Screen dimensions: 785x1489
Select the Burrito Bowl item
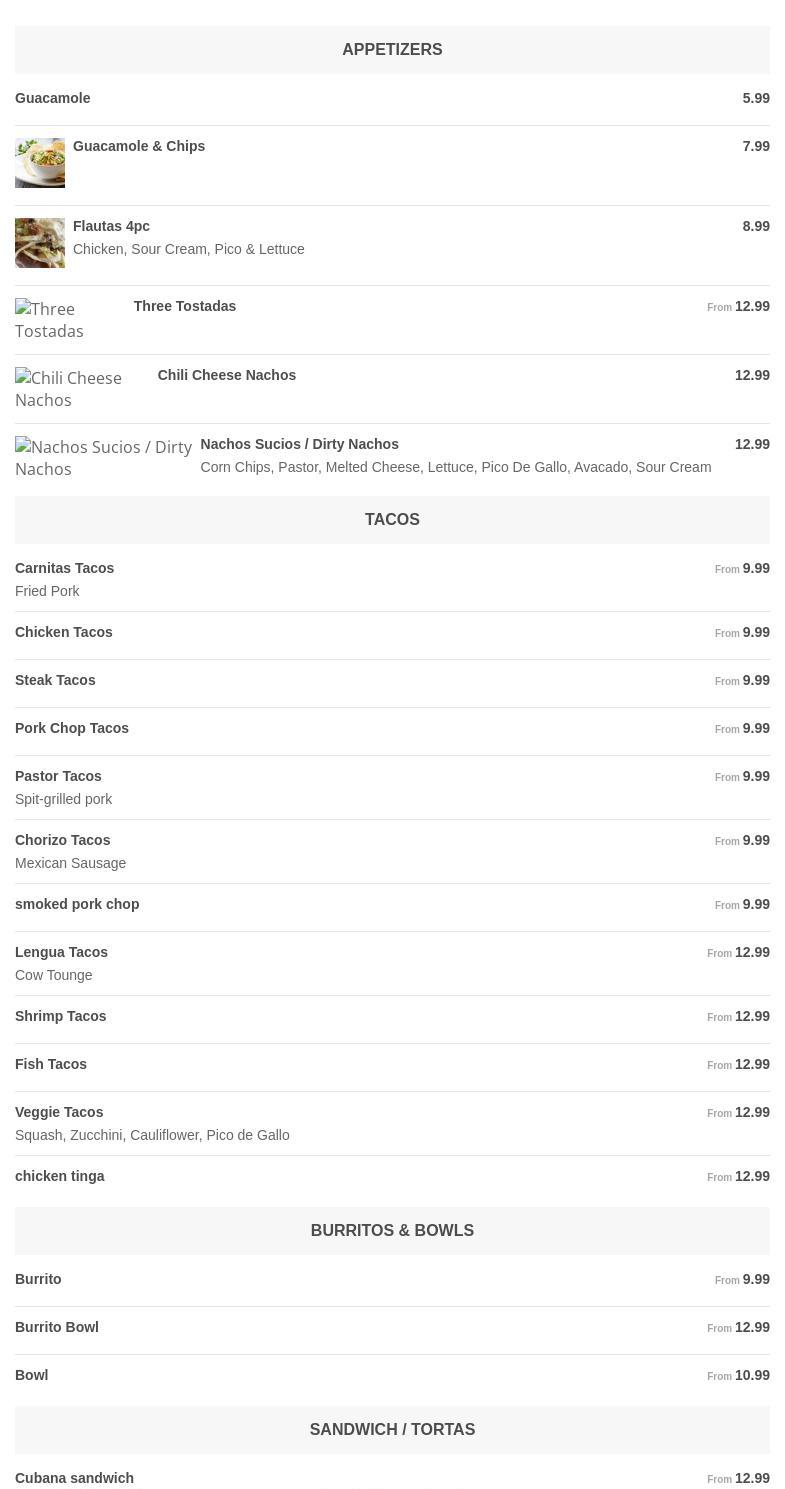57,1327
